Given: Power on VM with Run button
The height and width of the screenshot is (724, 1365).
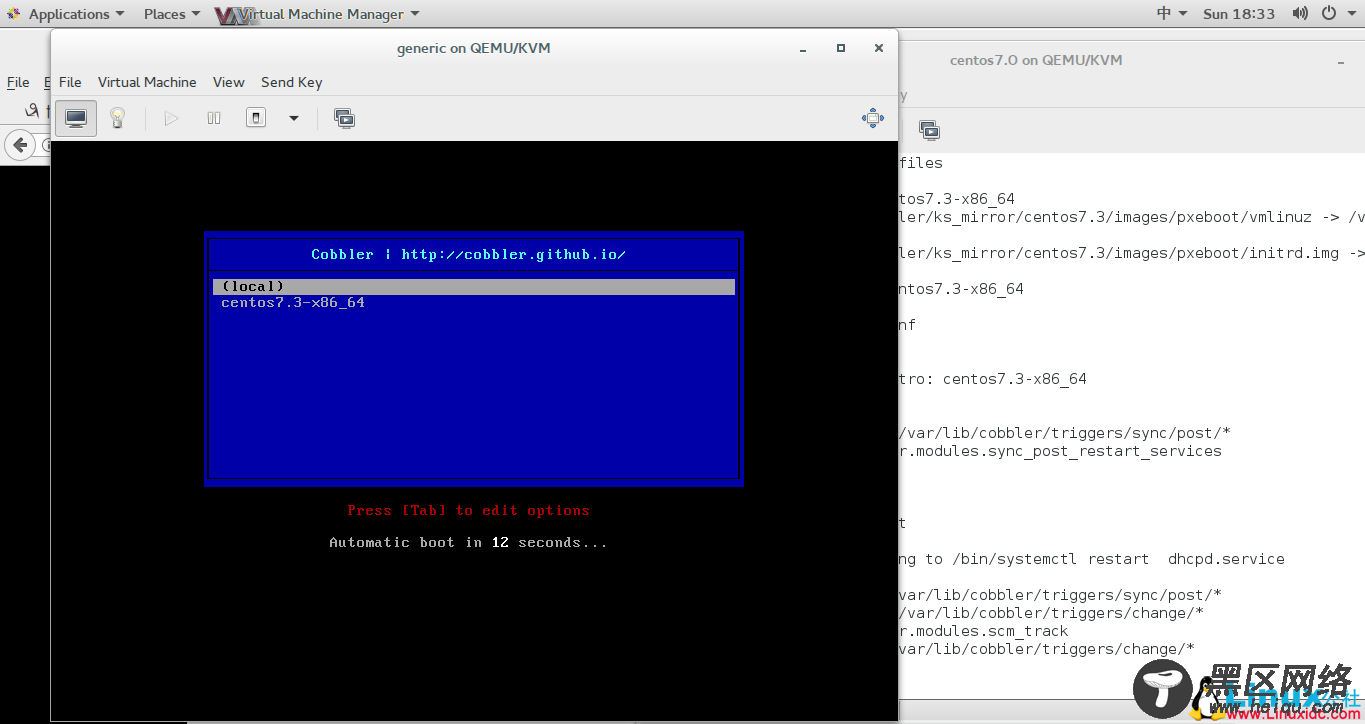Looking at the screenshot, I should (171, 118).
